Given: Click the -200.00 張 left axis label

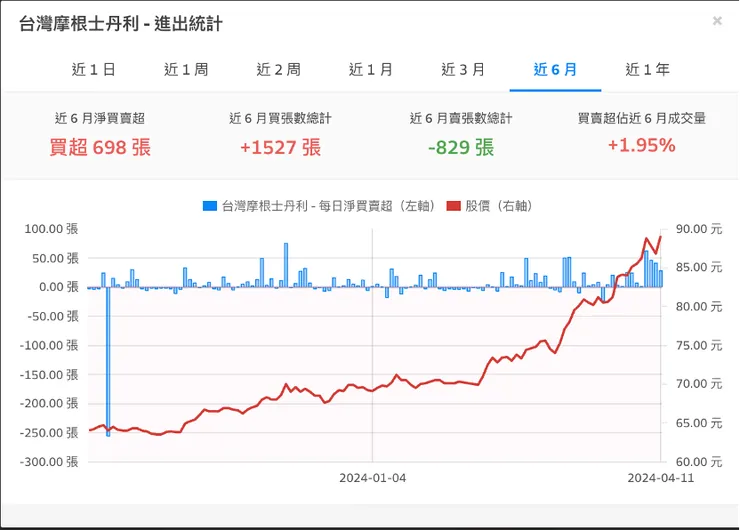Looking at the screenshot, I should point(49,404).
